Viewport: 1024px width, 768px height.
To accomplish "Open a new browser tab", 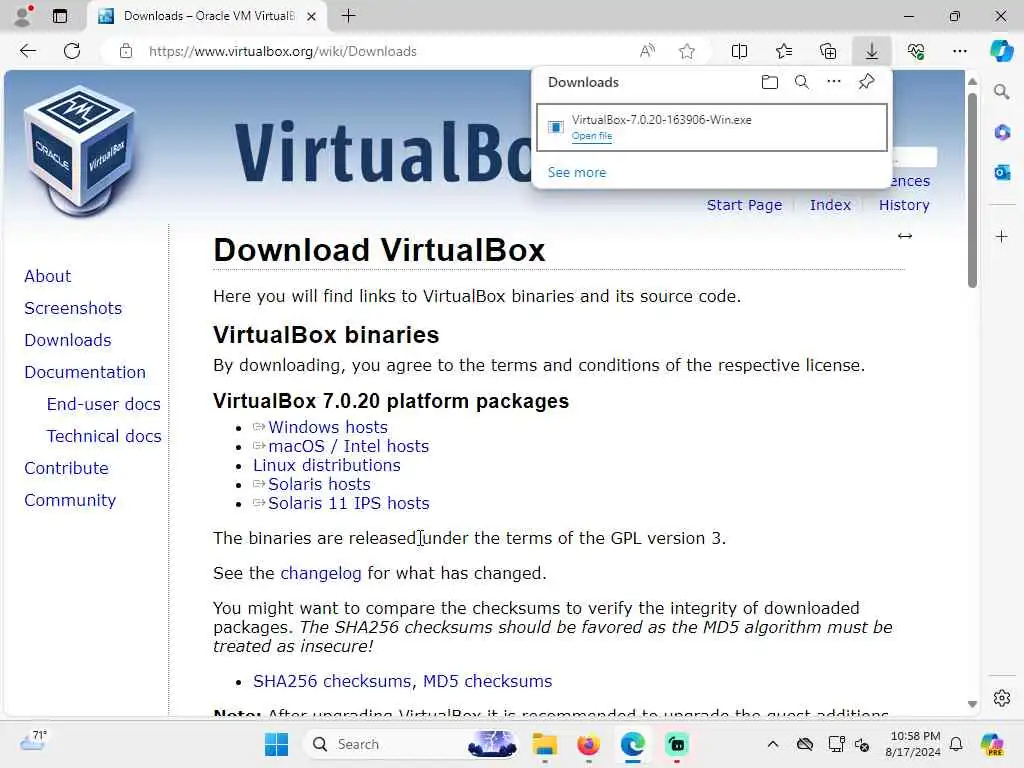I will (349, 16).
